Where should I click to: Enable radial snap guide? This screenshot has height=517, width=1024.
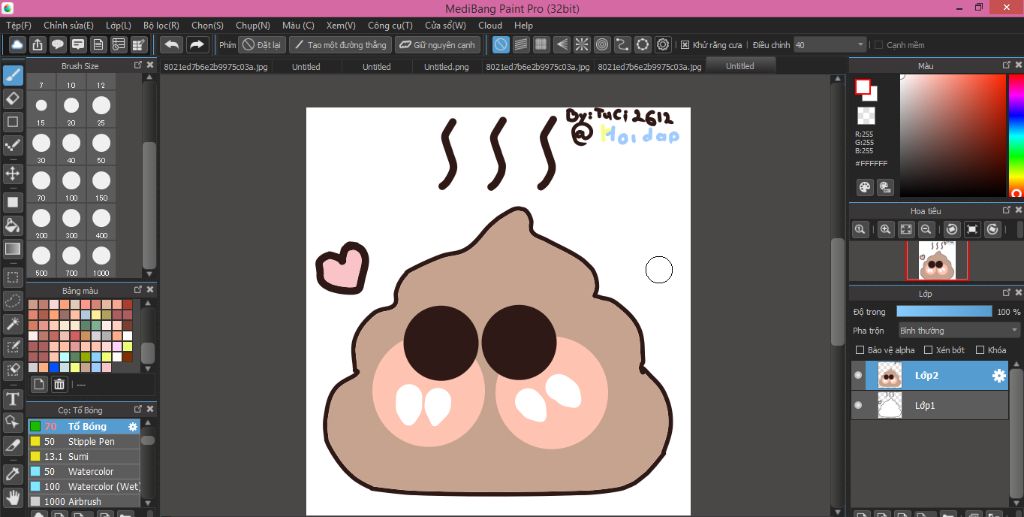tap(581, 44)
